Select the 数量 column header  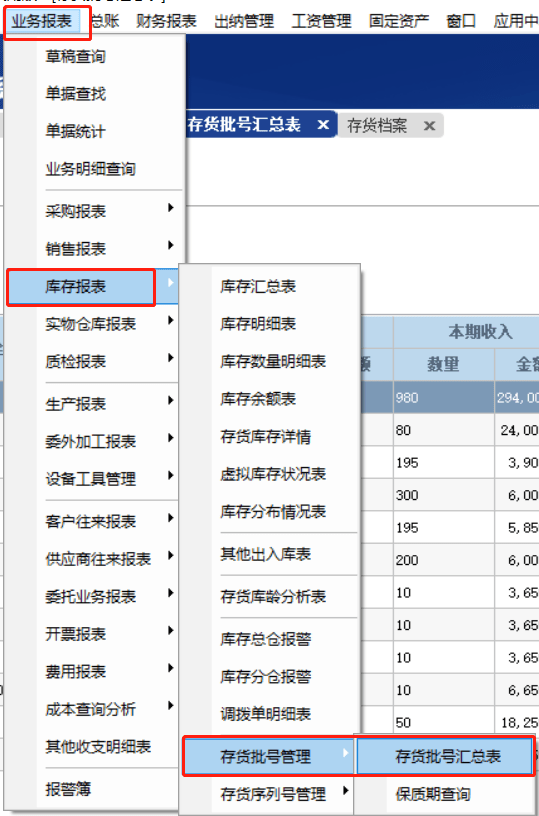pos(444,365)
